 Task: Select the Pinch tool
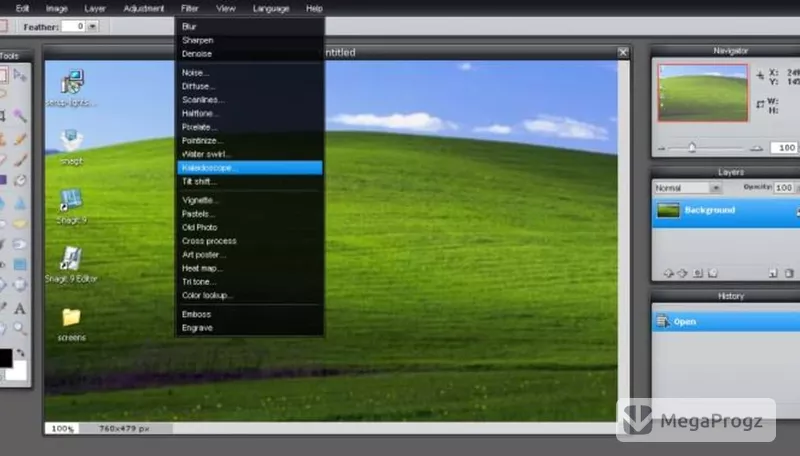[20, 285]
